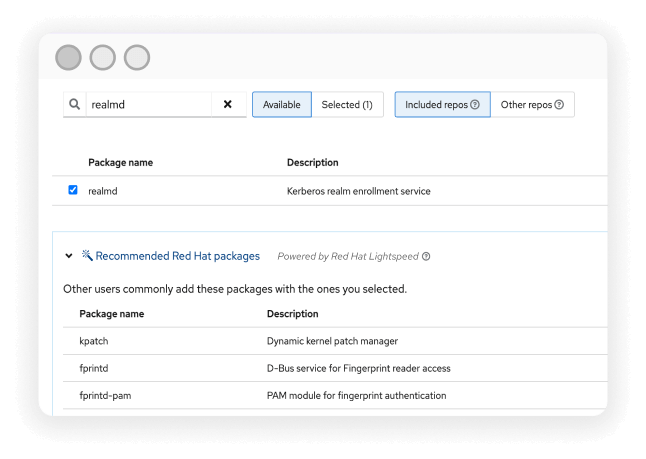Click help icon beside Other repos
The image size is (646, 459).
[x=559, y=105]
